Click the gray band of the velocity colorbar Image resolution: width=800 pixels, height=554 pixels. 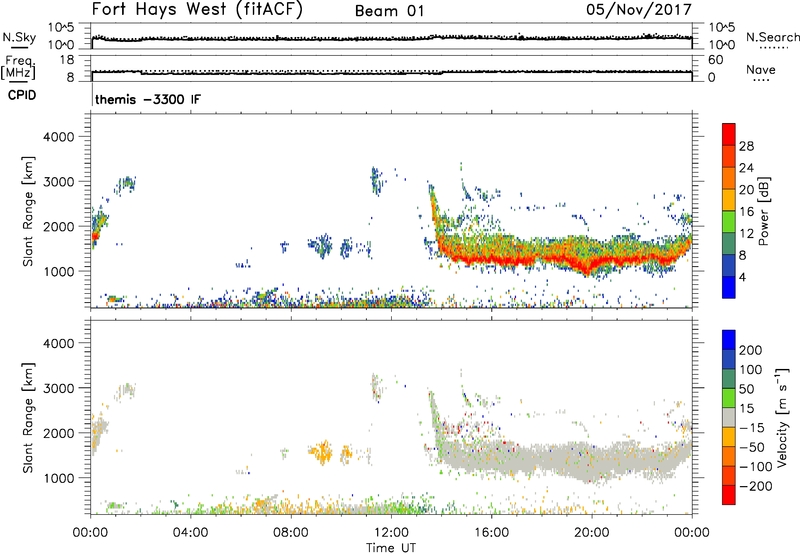point(729,418)
